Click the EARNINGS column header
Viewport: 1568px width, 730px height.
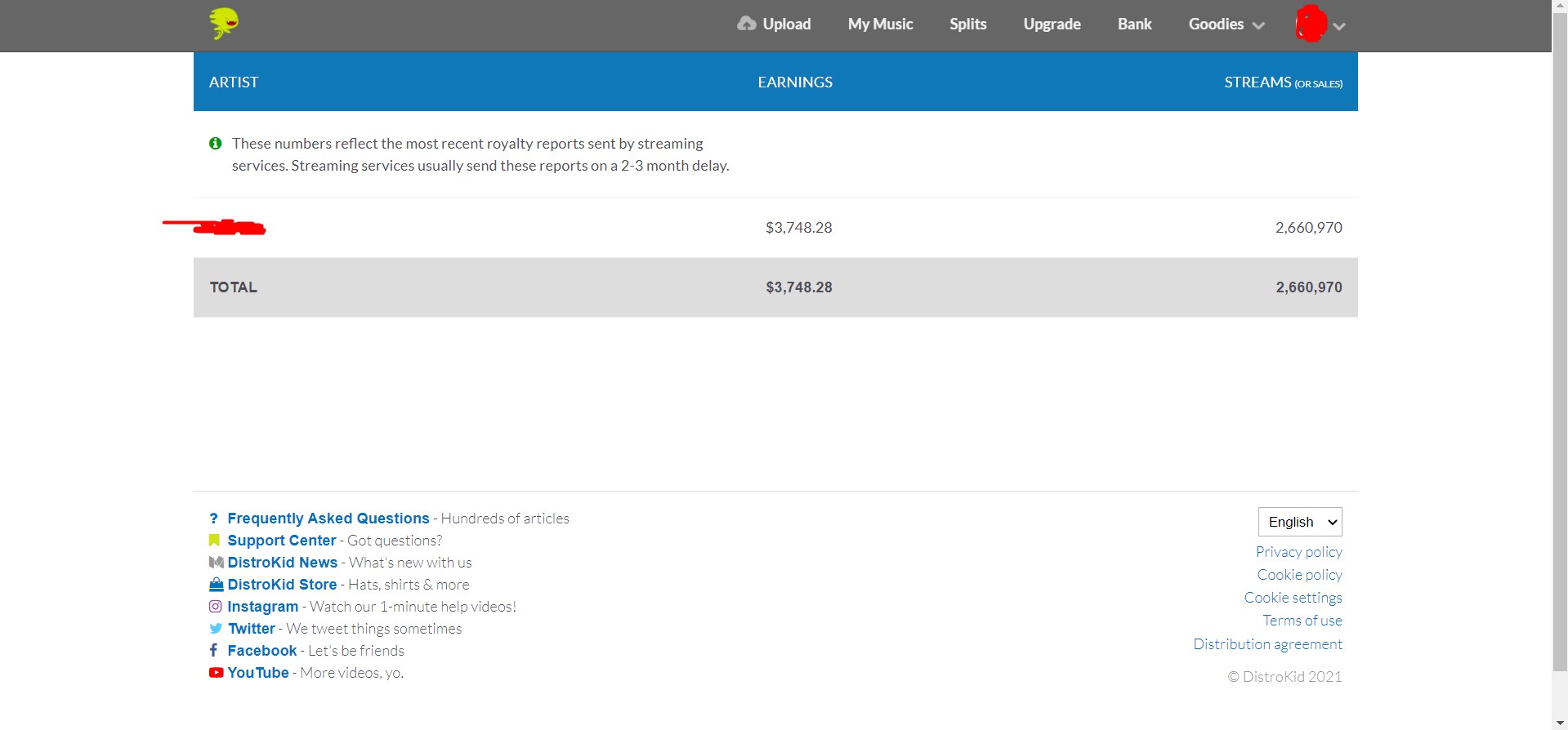(795, 82)
